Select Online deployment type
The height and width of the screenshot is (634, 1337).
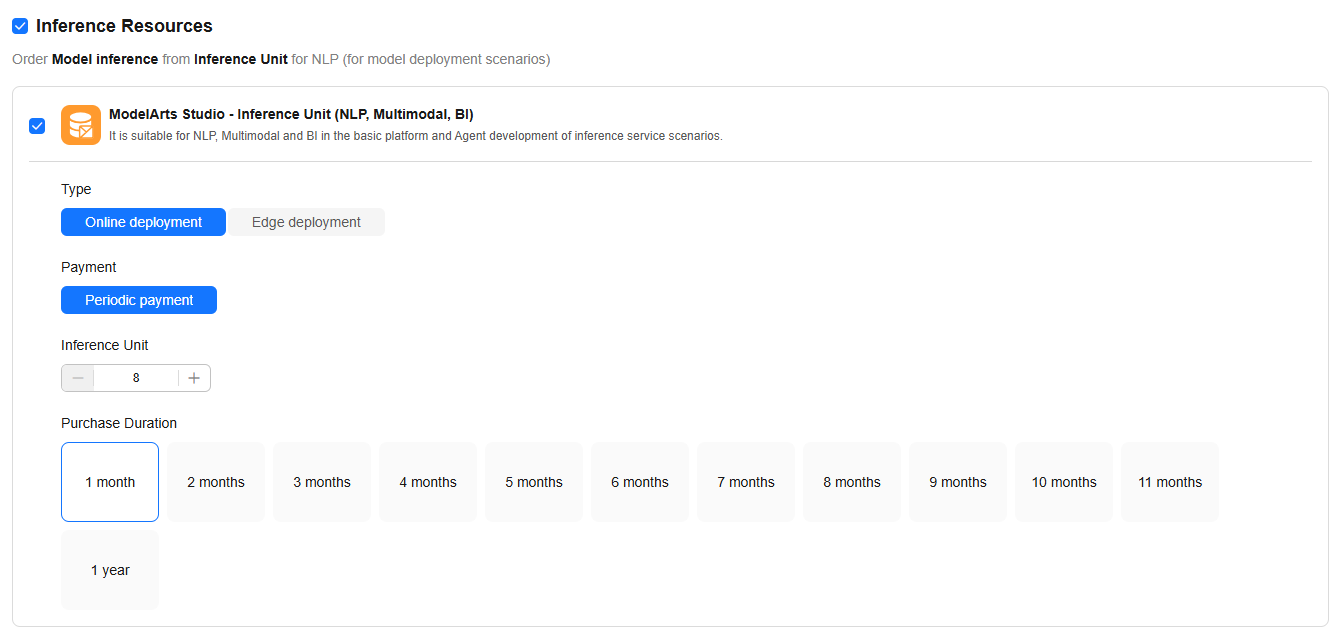144,222
